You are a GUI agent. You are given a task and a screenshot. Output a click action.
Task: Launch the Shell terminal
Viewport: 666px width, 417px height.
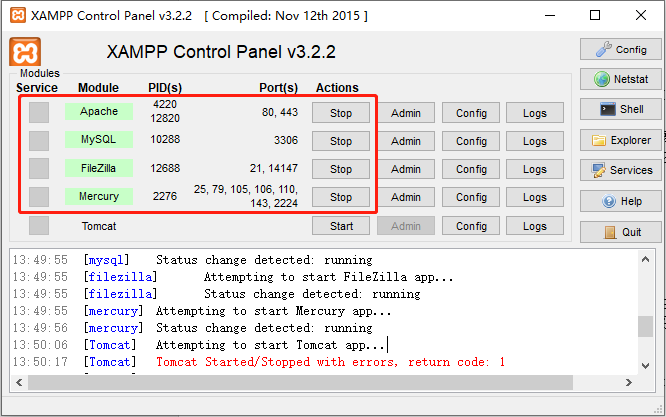point(621,109)
